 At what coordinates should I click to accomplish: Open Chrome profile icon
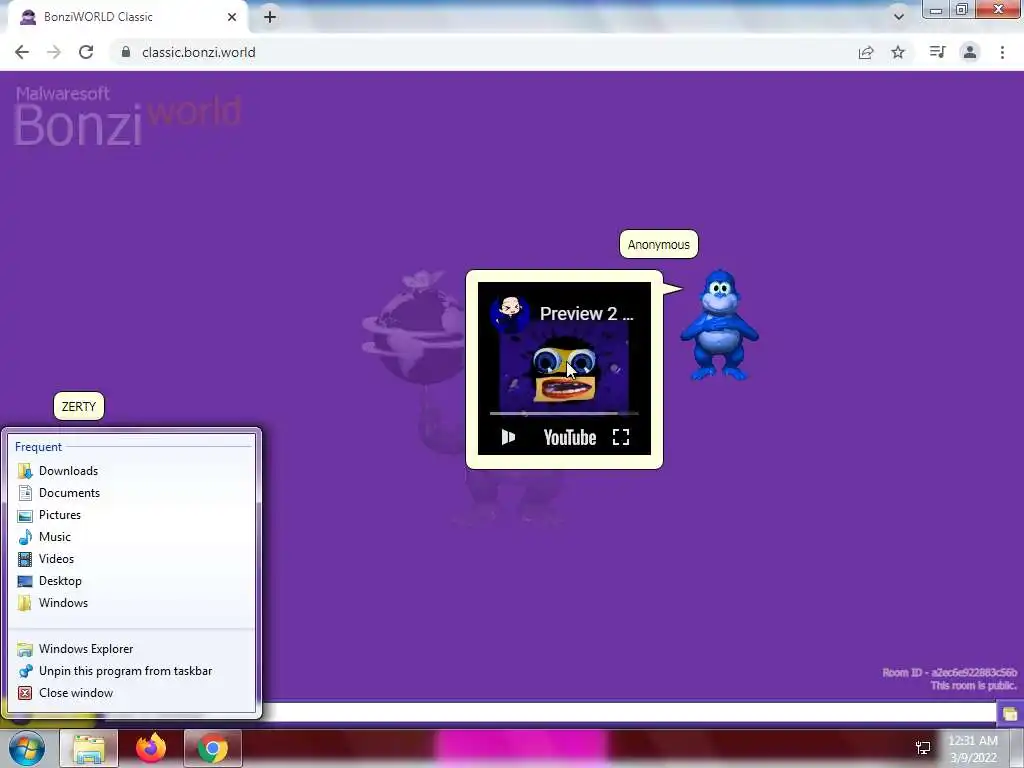coord(970,52)
